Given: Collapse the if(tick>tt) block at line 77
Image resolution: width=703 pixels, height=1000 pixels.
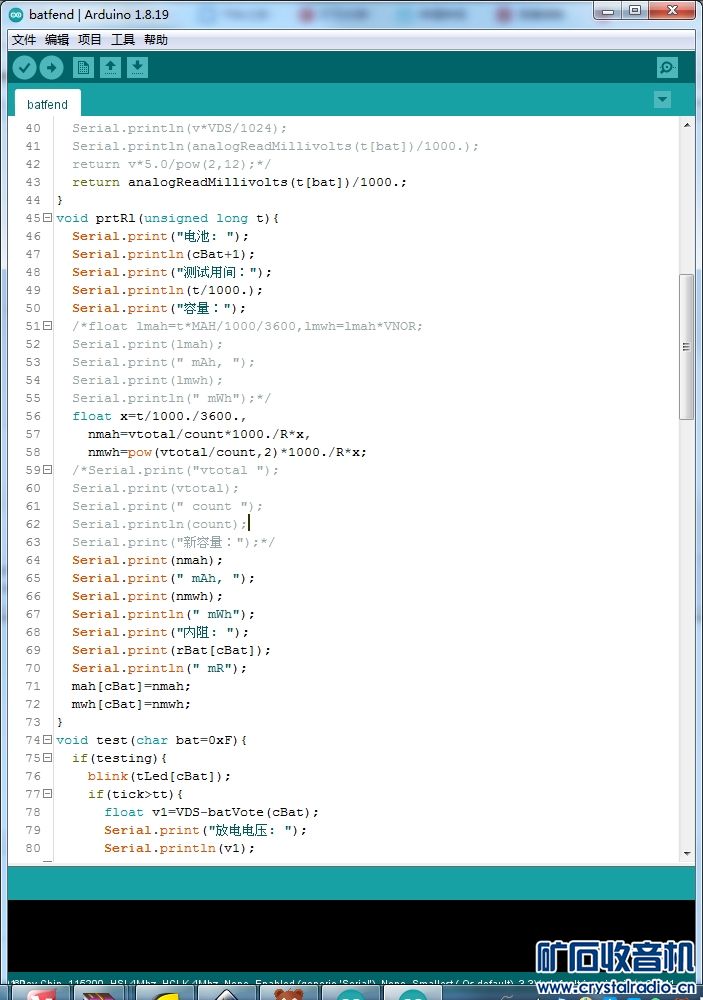Looking at the screenshot, I should pyautogui.click(x=47, y=794).
